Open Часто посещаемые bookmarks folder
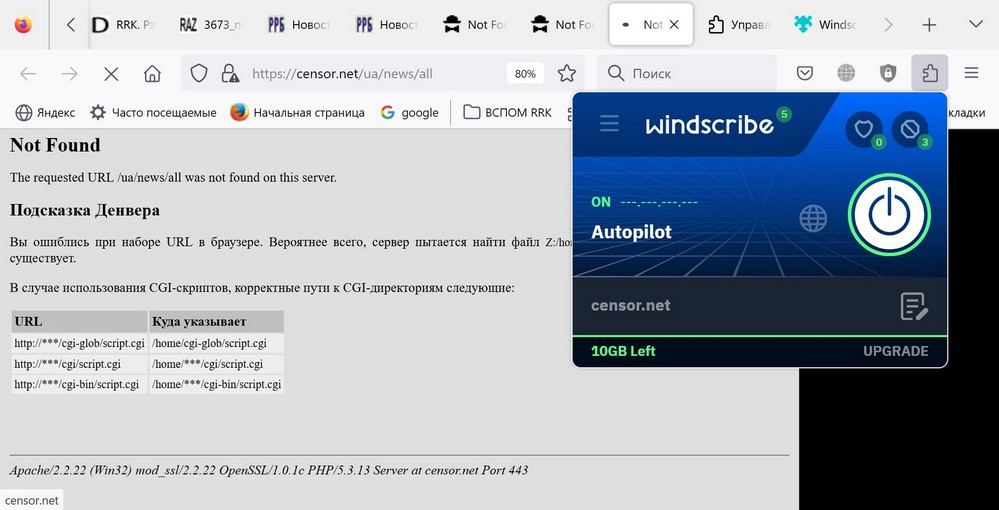The width and height of the screenshot is (999, 510). (x=154, y=113)
